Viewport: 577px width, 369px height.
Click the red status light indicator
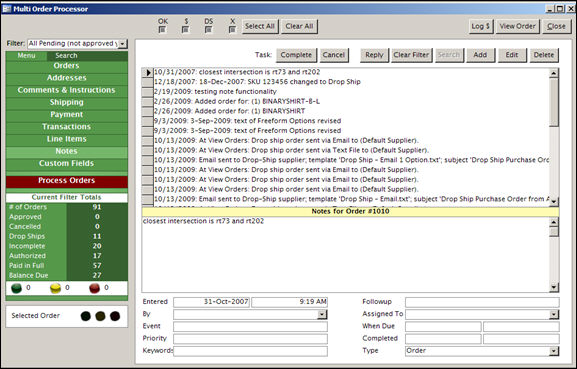tap(95, 288)
